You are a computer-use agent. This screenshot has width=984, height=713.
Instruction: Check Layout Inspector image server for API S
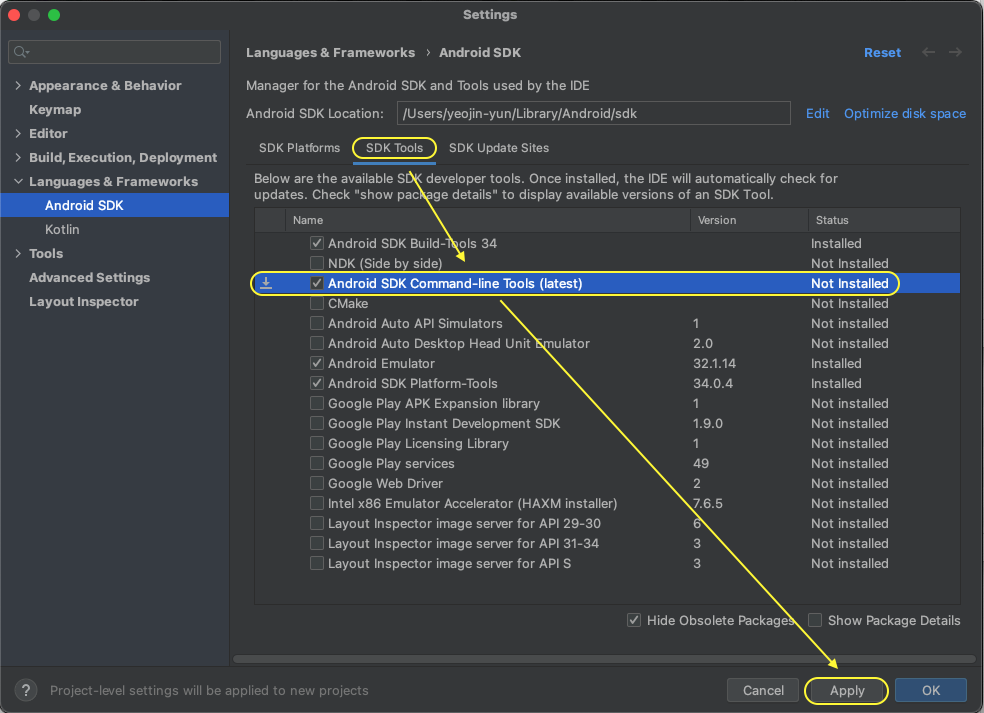click(317, 563)
